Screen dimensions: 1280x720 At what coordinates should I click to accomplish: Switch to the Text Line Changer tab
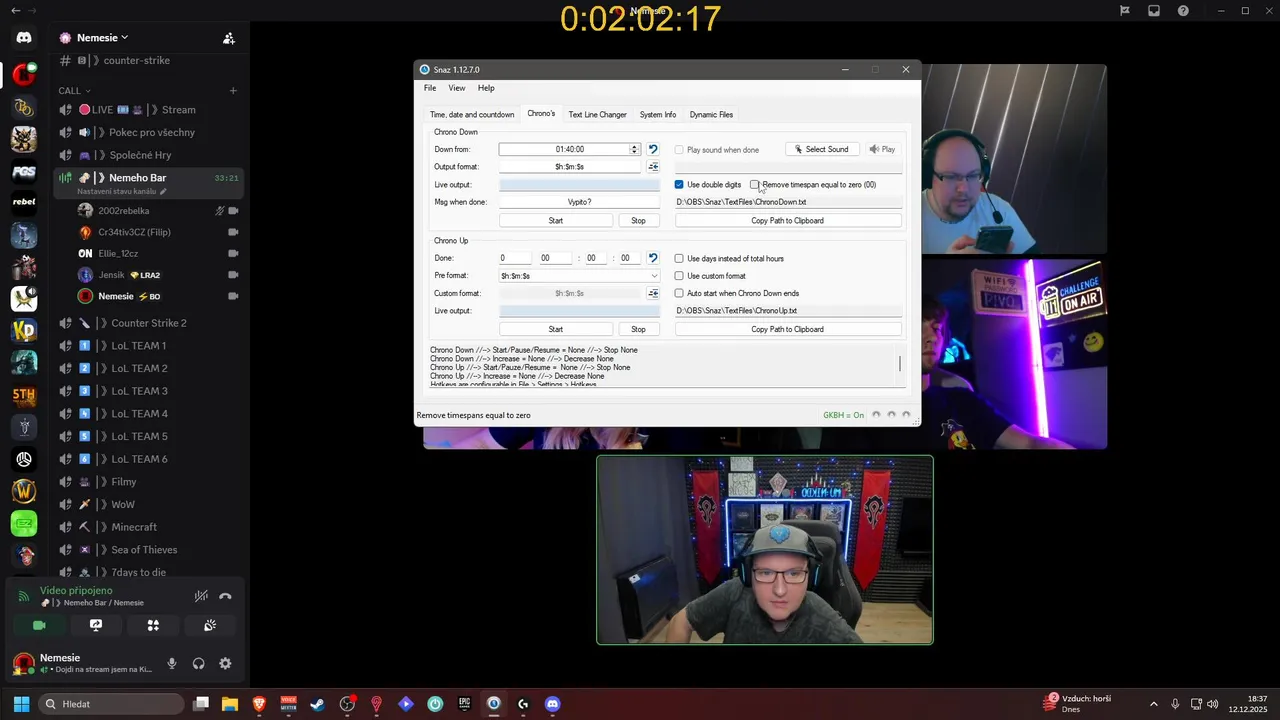598,114
